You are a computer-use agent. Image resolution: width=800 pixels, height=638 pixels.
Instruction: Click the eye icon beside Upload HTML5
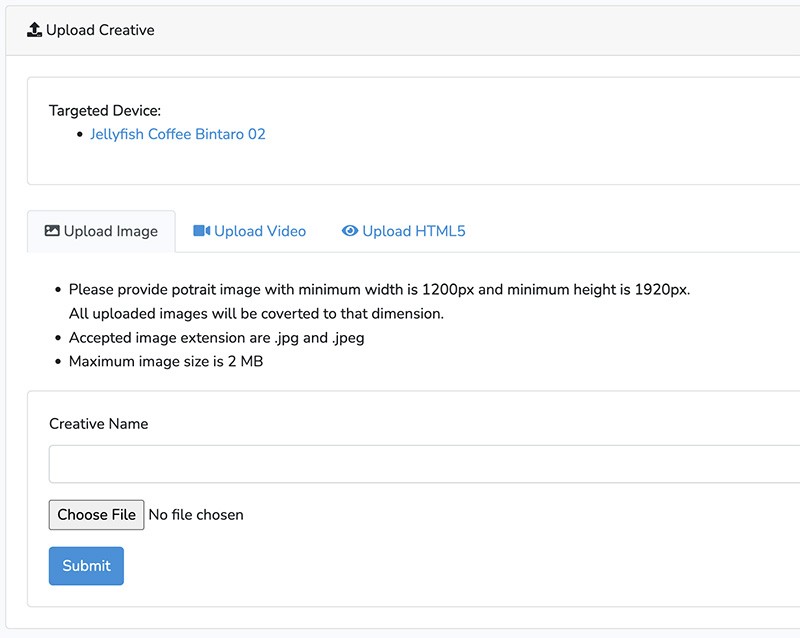pyautogui.click(x=349, y=231)
